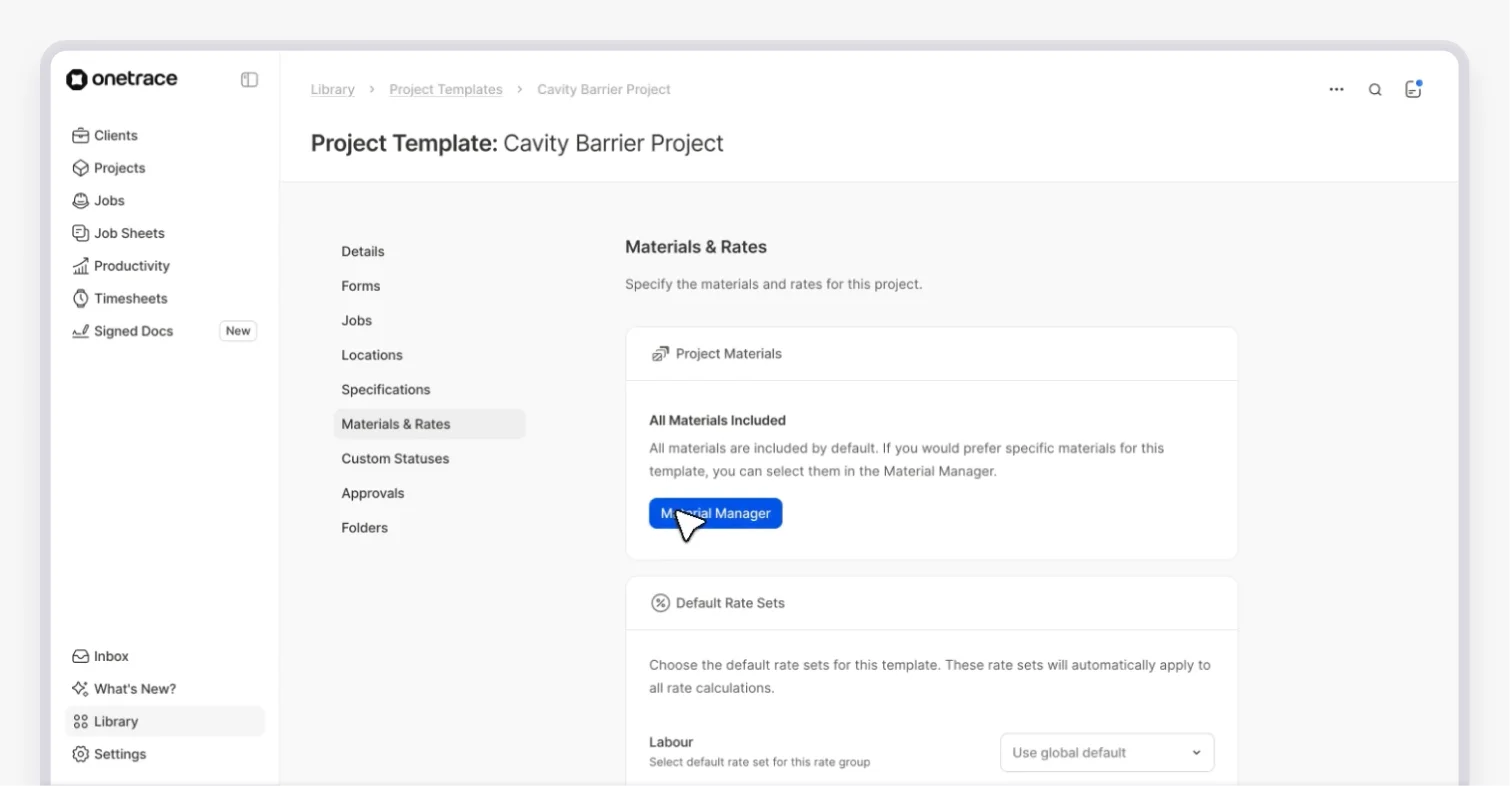Viewport: 1510px width, 786px height.
Task: Click the Projects cube icon
Action: (81, 168)
